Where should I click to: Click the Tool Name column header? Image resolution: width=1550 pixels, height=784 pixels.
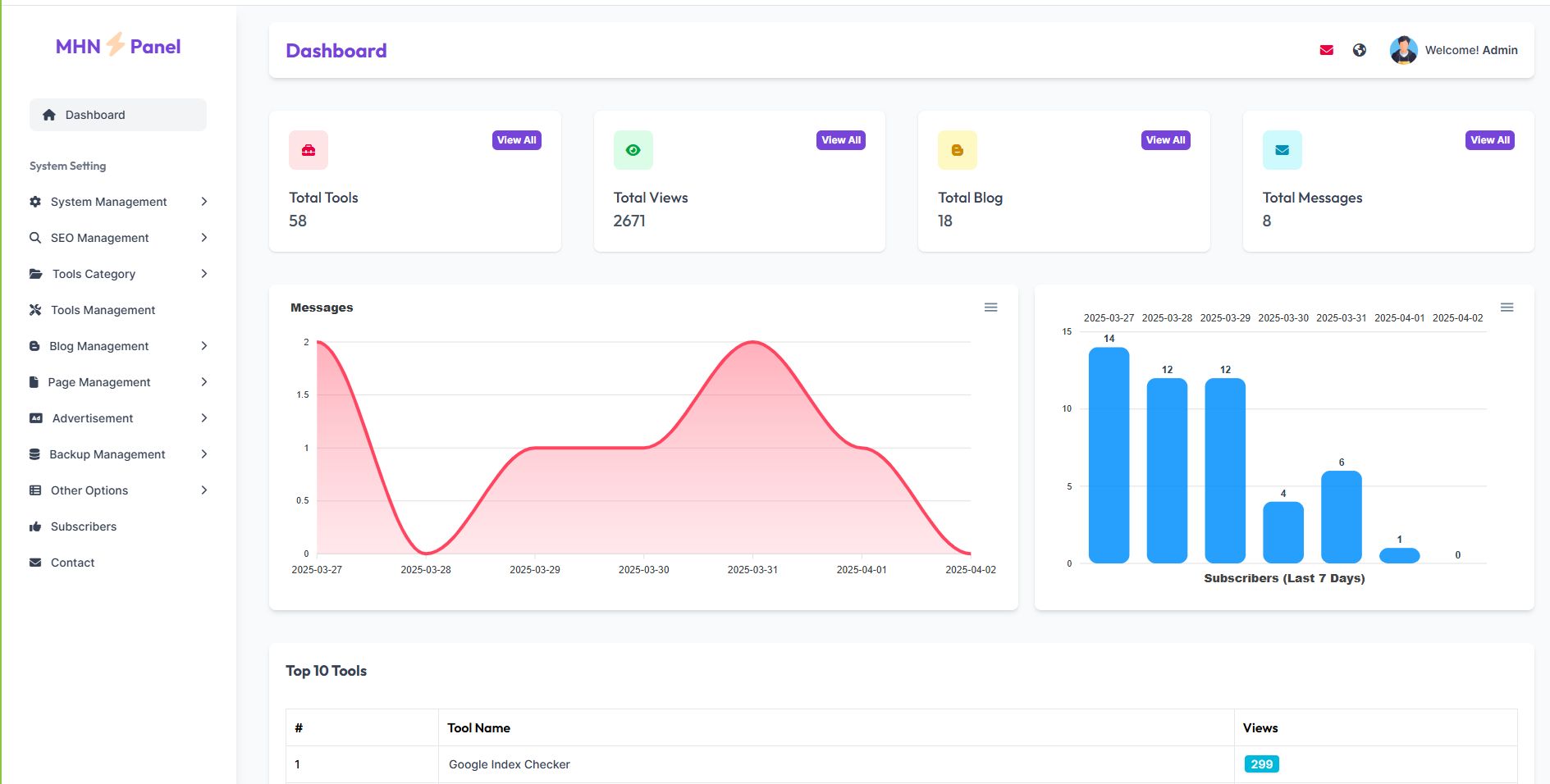click(836, 727)
